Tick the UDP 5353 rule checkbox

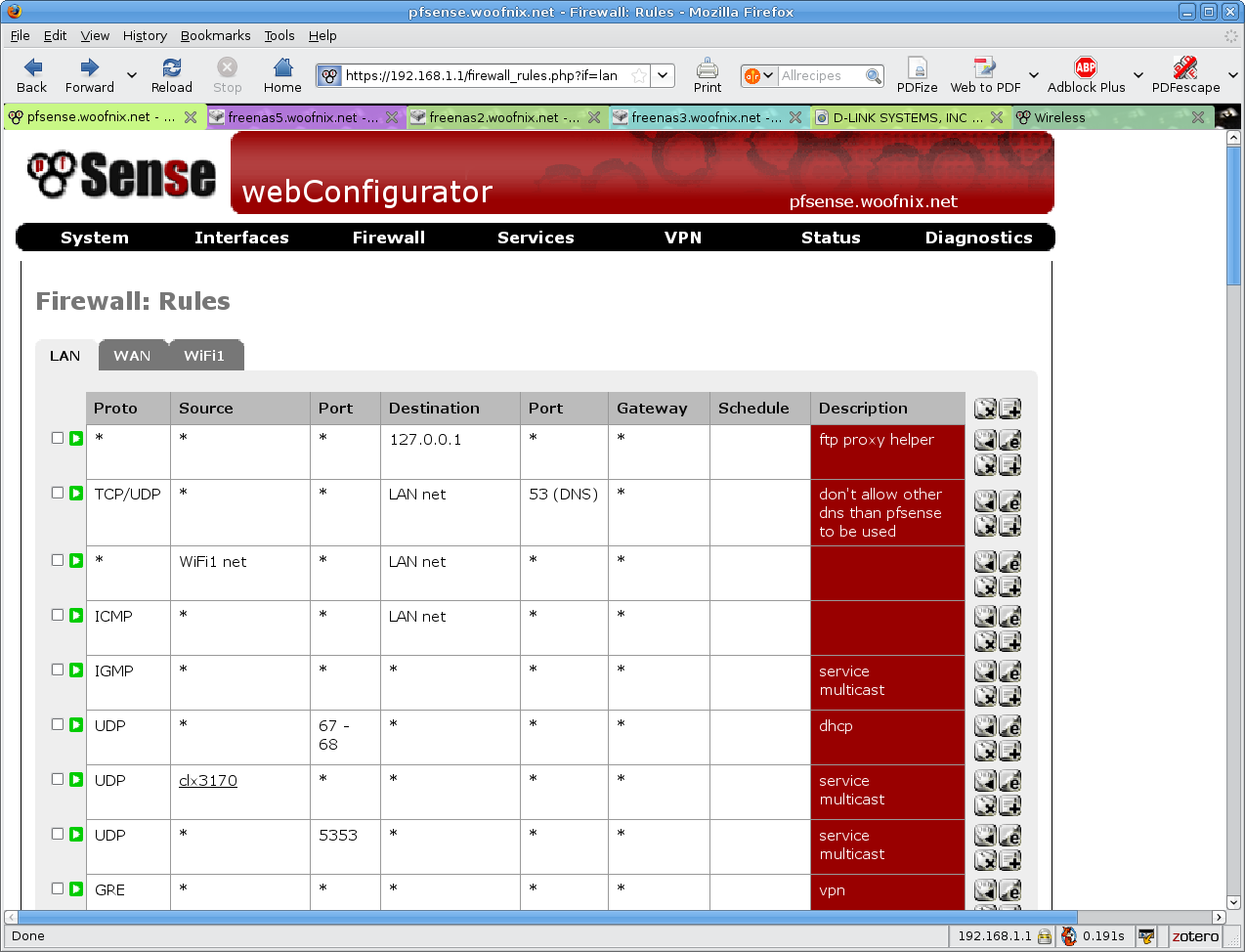click(58, 834)
